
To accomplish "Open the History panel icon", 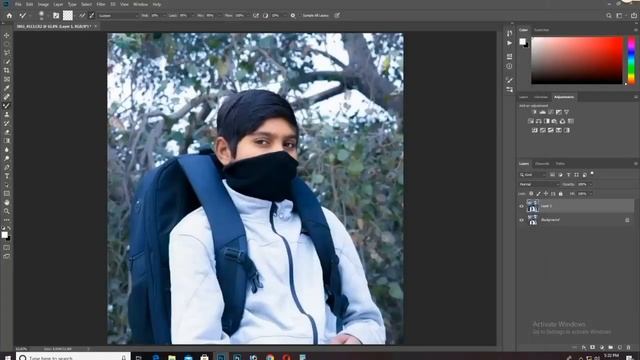I will click(x=509, y=33).
